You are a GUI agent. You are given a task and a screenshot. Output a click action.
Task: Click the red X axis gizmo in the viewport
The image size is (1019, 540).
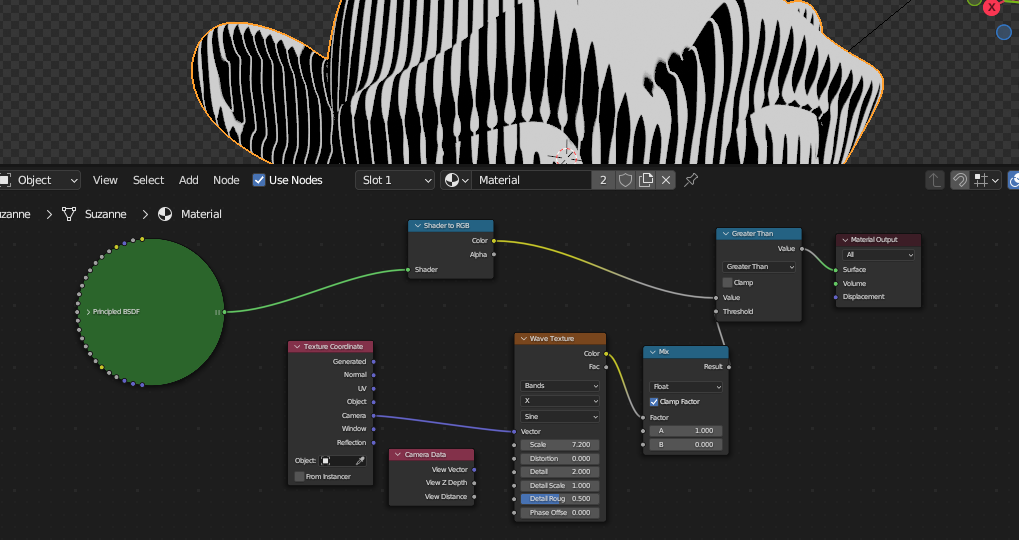point(992,7)
